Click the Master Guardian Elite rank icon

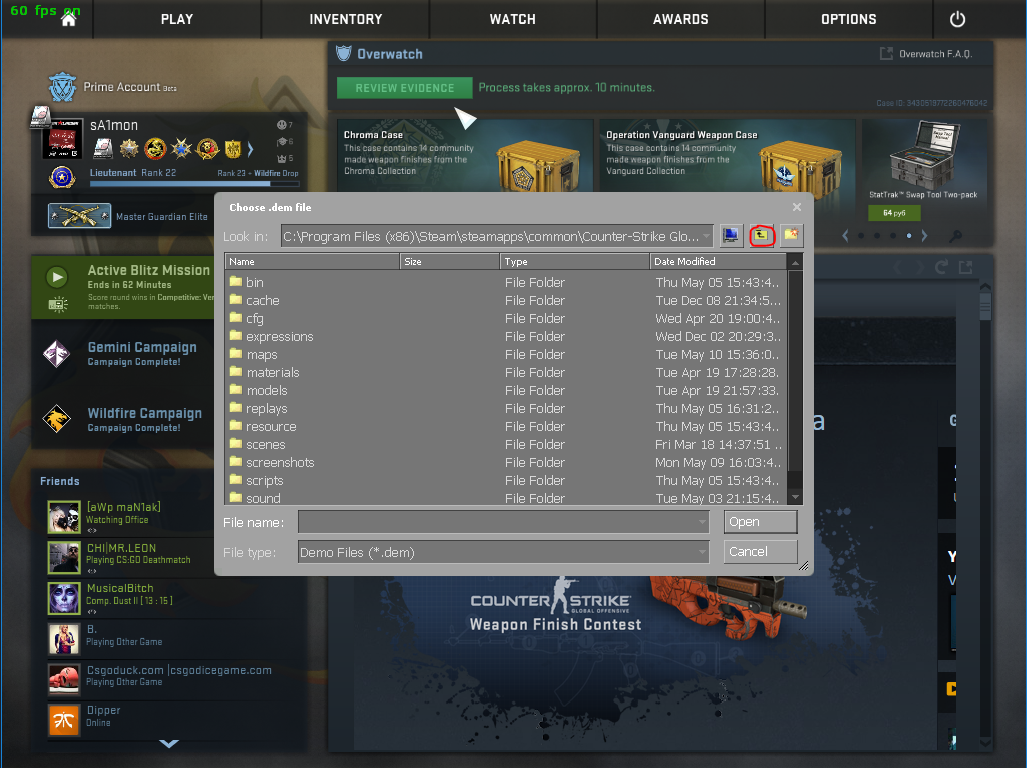point(79,216)
